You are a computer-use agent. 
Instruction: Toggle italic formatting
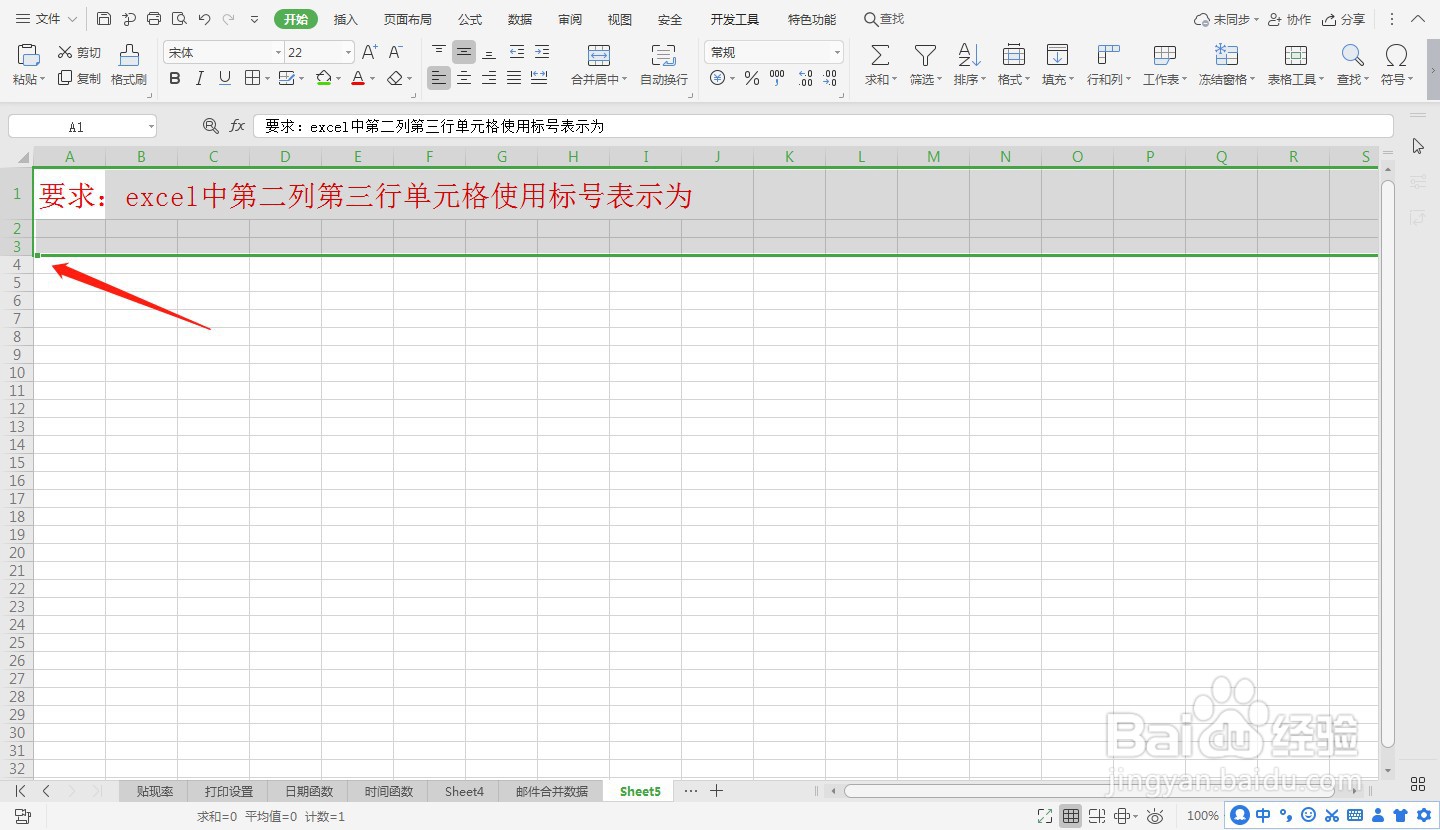click(x=200, y=78)
